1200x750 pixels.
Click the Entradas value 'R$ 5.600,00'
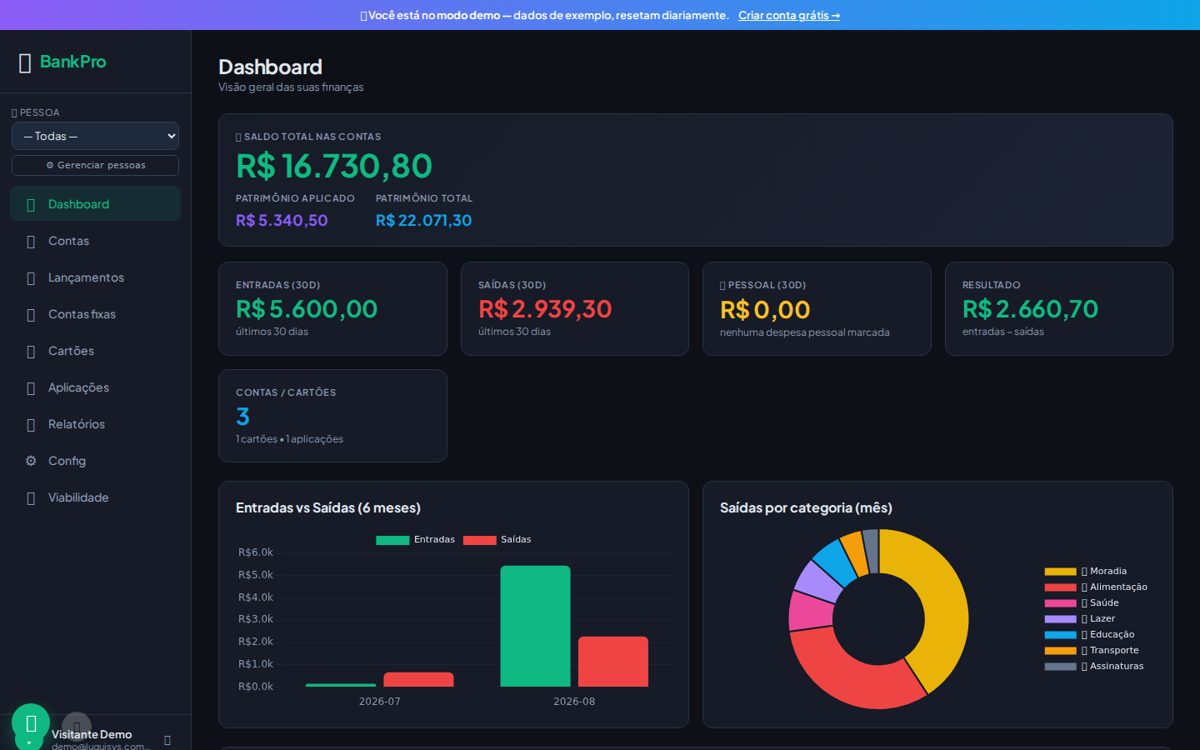307,309
